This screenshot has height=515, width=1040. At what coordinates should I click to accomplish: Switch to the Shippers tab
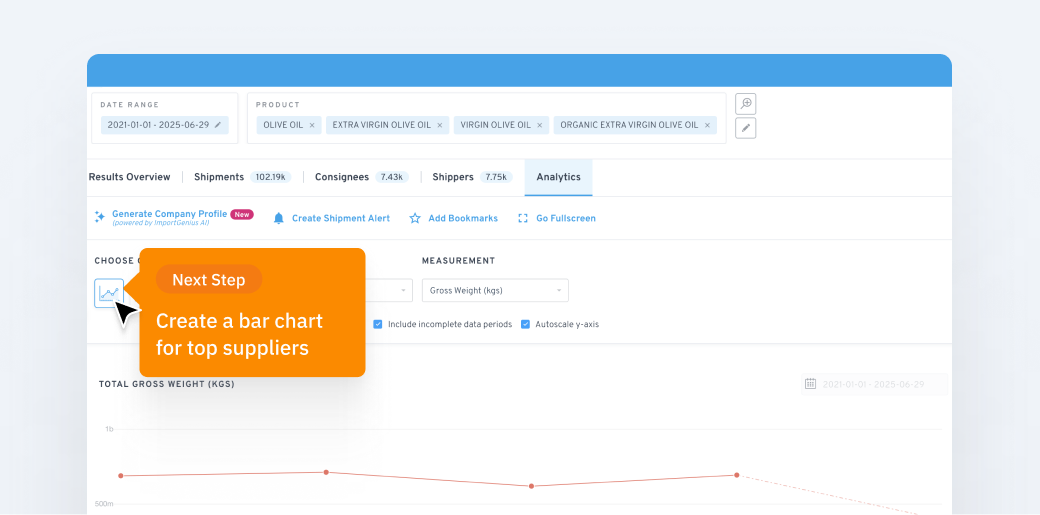(x=453, y=177)
